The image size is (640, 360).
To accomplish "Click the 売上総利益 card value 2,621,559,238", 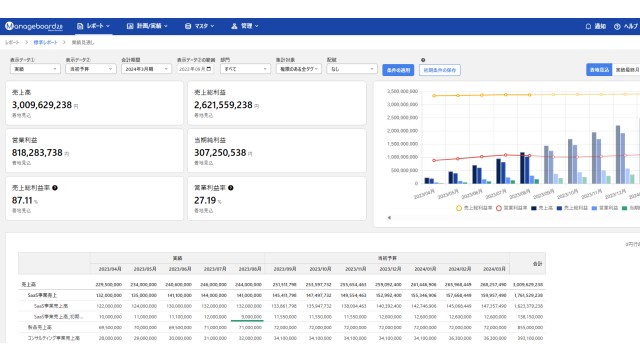I will tap(223, 105).
